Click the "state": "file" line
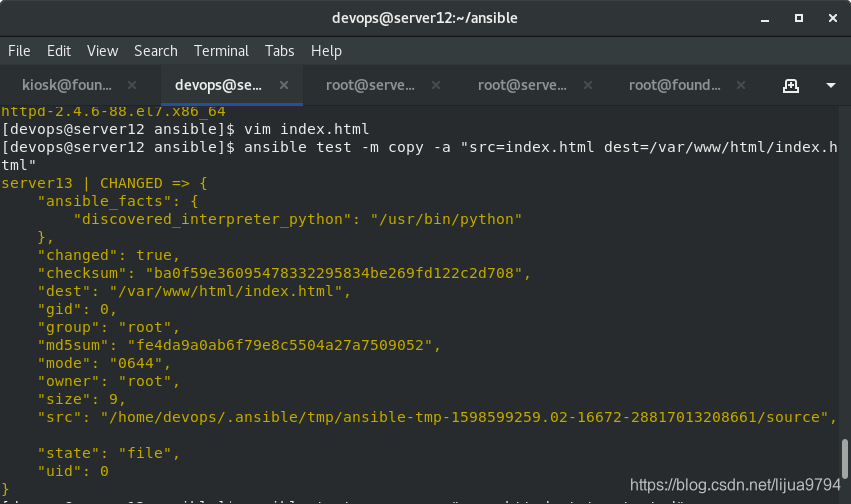851x504 pixels. (109, 453)
